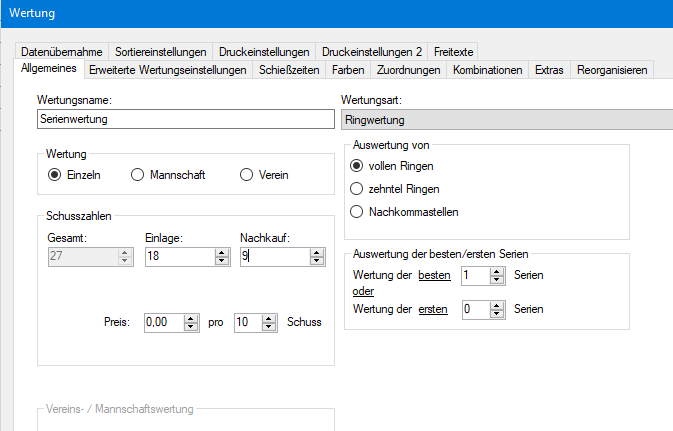Decrease the Einlage shot count
This screenshot has height=431, width=673.
click(x=221, y=261)
